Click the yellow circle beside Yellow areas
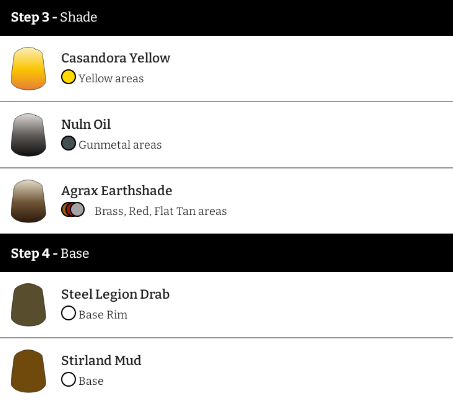This screenshot has height=400, width=453. pos(68,77)
